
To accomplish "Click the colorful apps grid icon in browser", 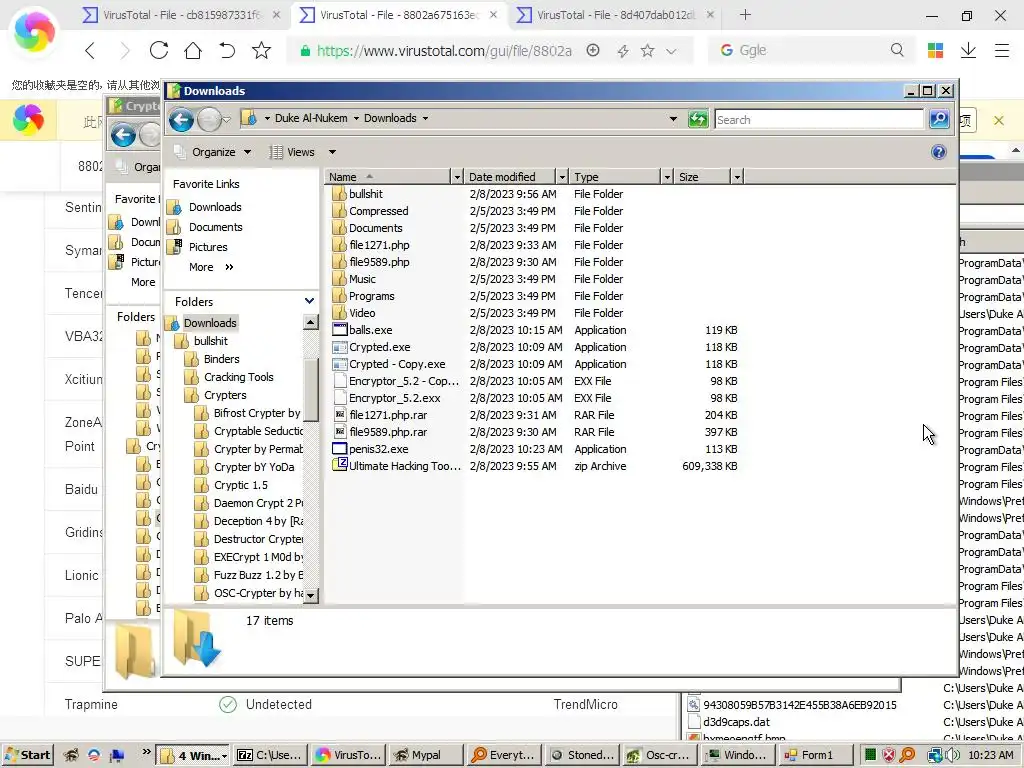I will 935,50.
